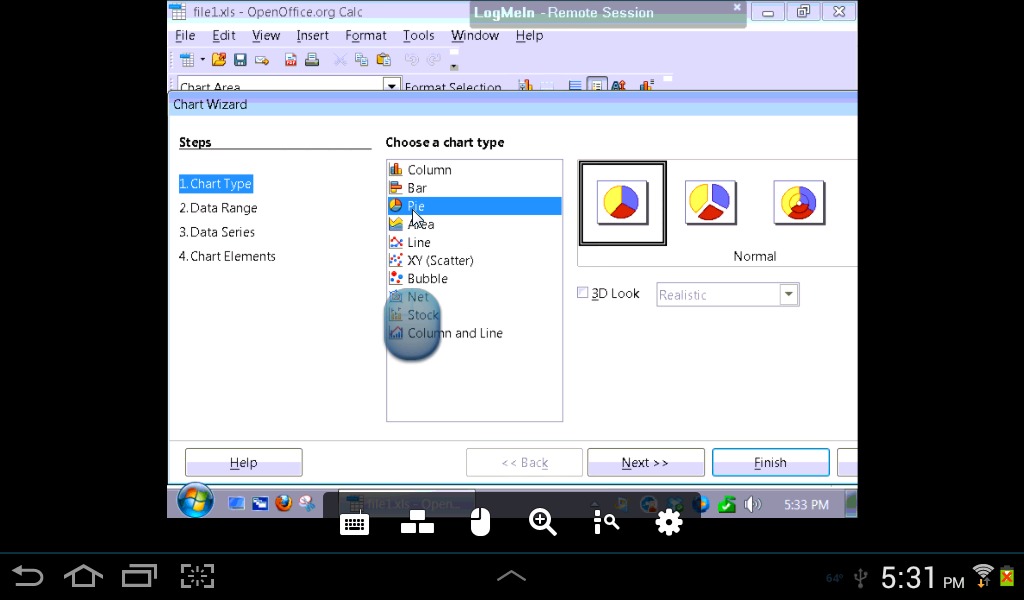Select the Exploded Pie subtype thumbnail

(711, 202)
